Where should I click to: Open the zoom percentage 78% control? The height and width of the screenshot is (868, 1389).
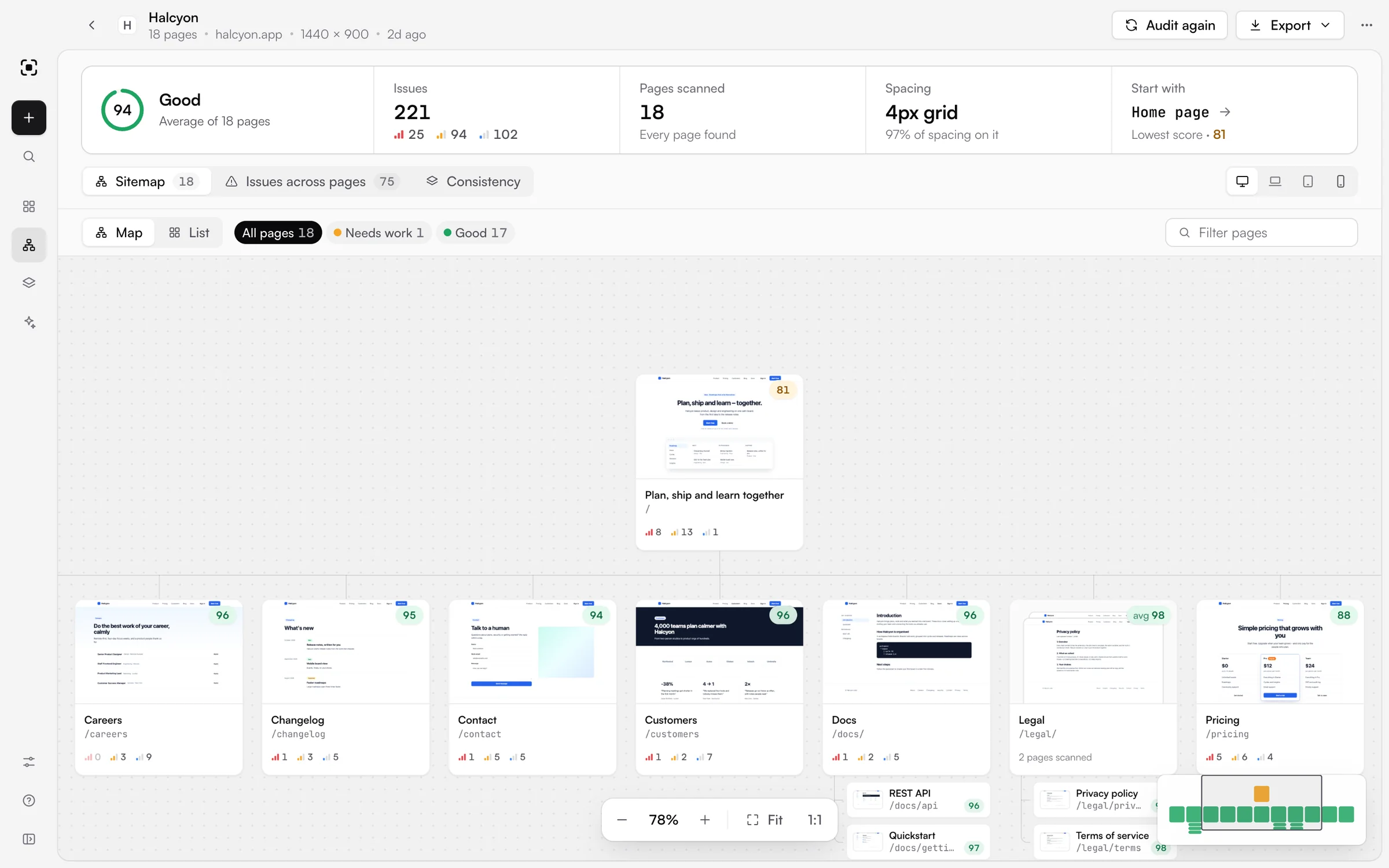pyautogui.click(x=663, y=820)
